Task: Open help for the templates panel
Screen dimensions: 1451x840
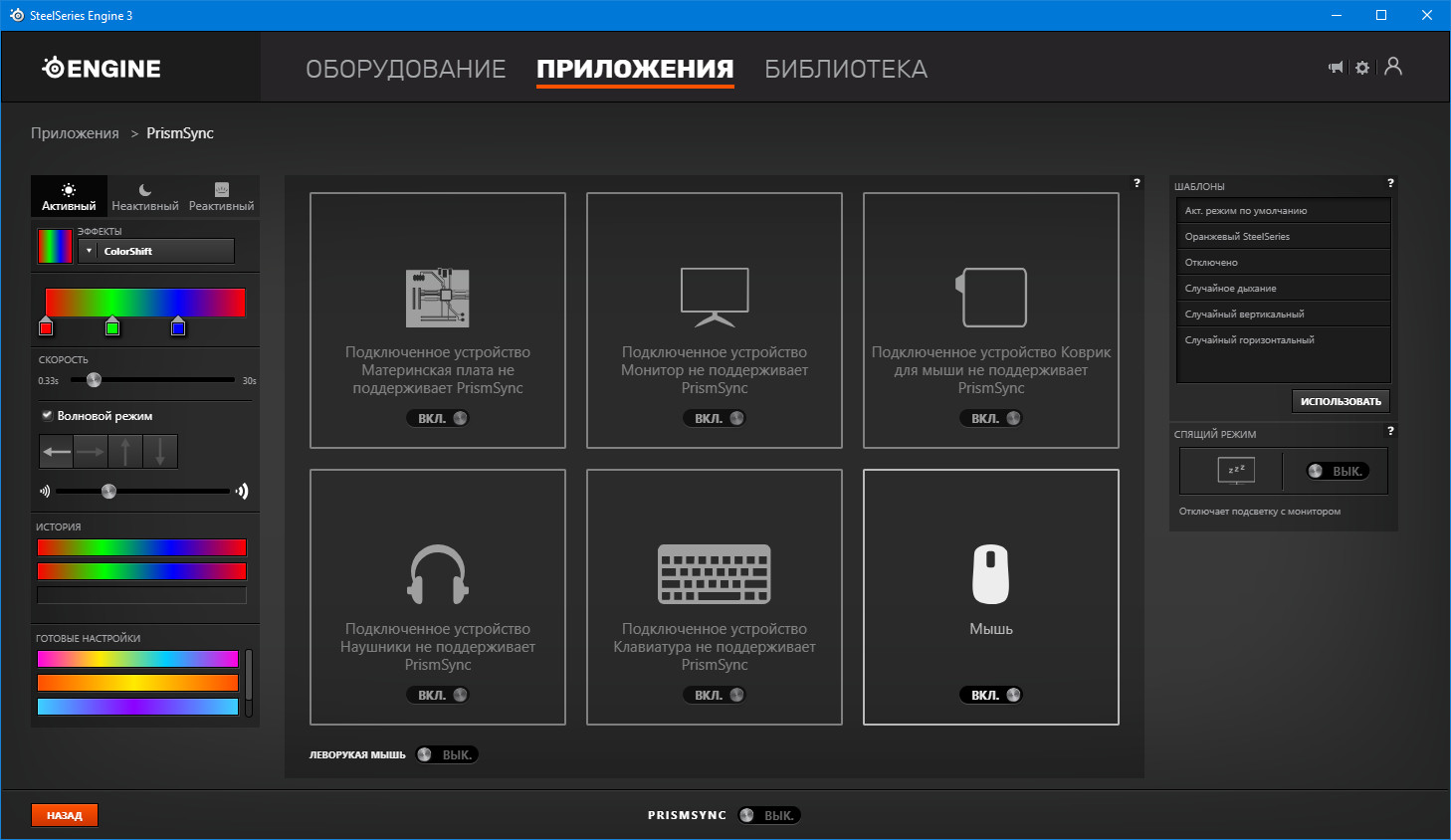Action: point(1390,183)
